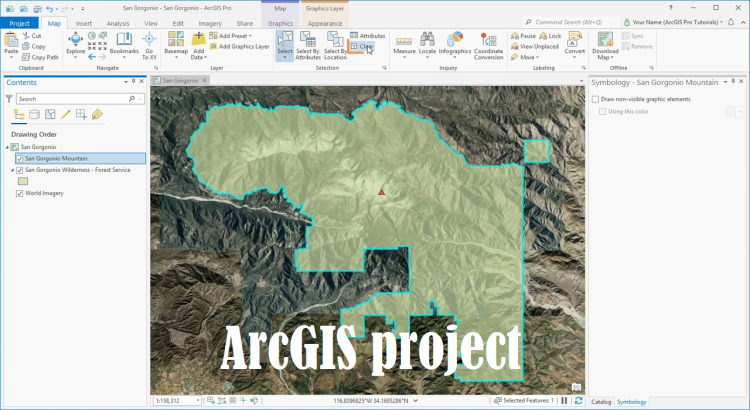This screenshot has width=750, height=410.
Task: Click the Clear selection button
Action: (362, 46)
